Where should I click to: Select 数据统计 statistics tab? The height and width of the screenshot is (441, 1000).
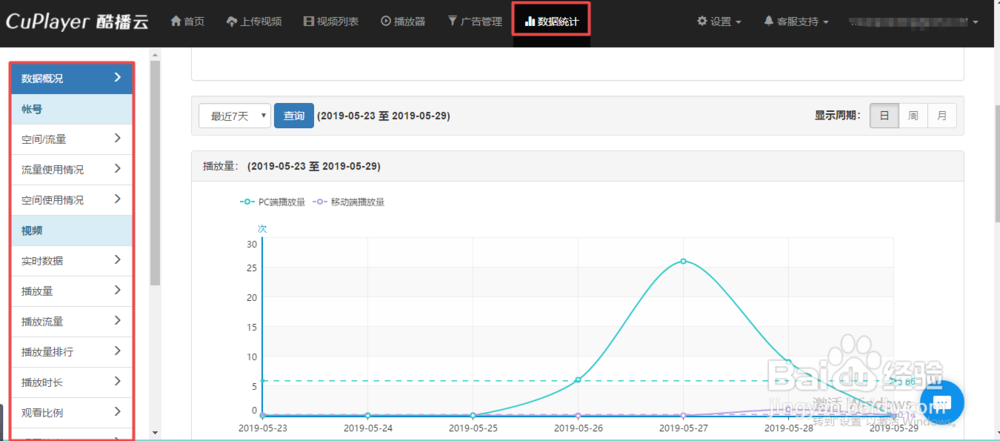[x=552, y=22]
